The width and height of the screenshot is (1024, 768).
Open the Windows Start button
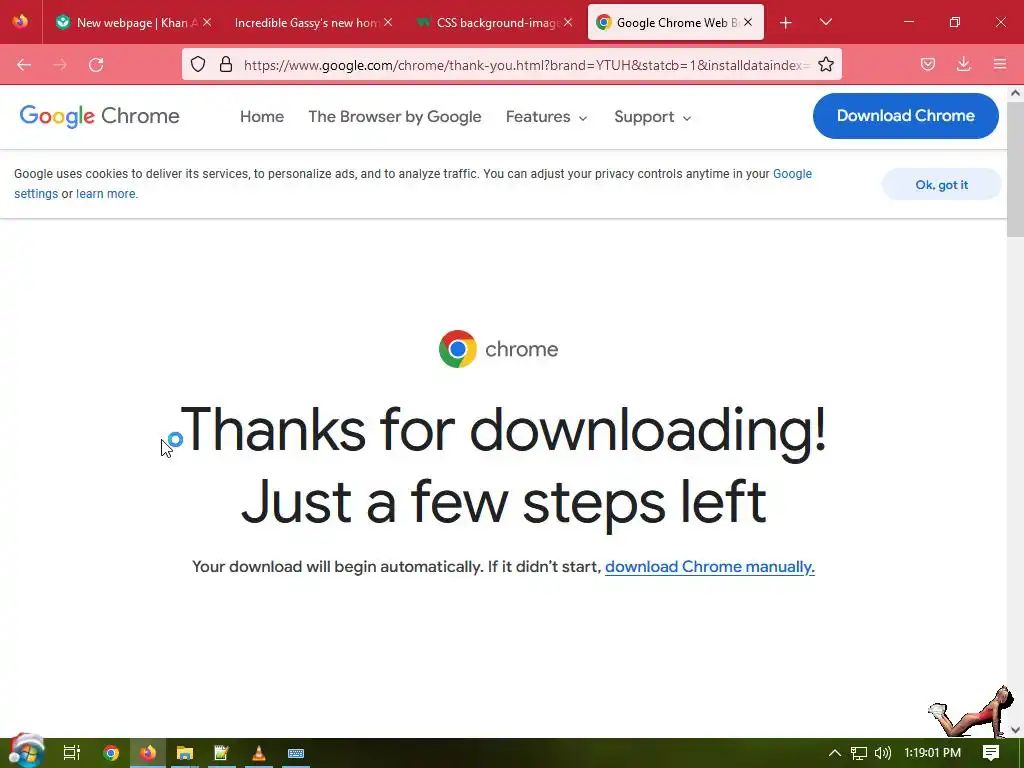(x=26, y=752)
